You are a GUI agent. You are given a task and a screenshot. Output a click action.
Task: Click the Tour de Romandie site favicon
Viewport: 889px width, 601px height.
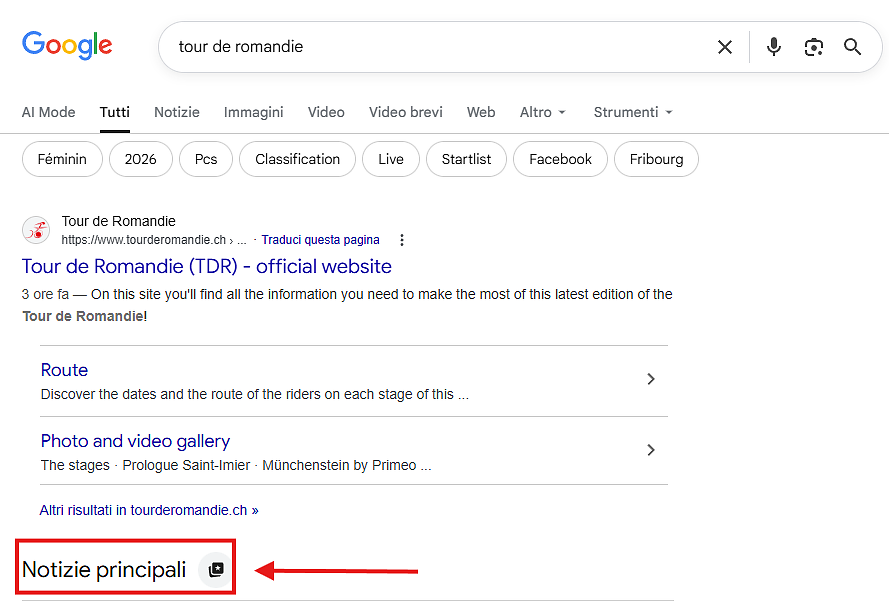(36, 230)
